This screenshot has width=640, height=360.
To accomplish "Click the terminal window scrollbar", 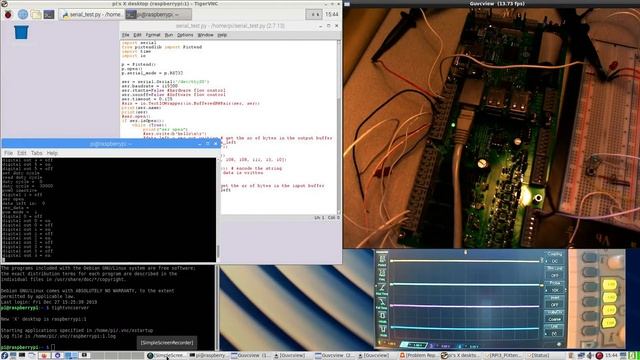I will point(218,210).
